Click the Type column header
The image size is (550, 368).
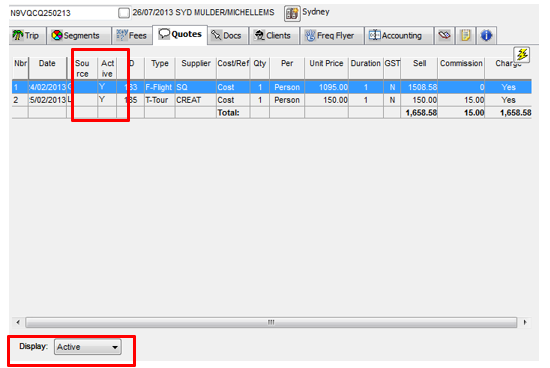pos(160,68)
